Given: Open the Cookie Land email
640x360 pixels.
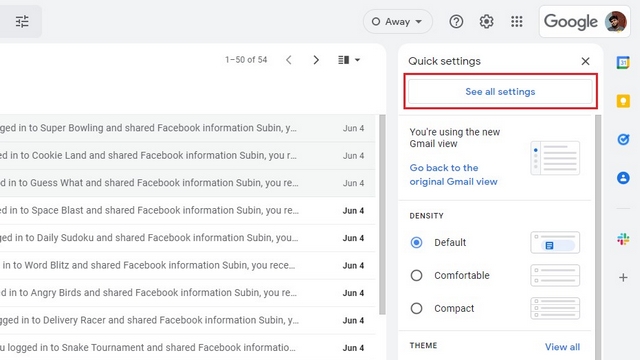Looking at the screenshot, I should coord(187,156).
